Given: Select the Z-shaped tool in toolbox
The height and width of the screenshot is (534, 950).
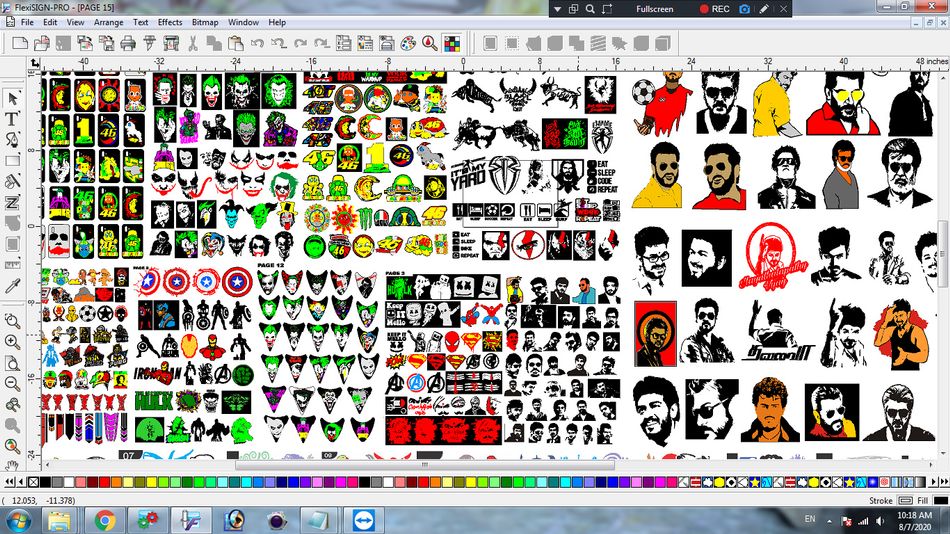Looking at the screenshot, I should click(x=12, y=202).
